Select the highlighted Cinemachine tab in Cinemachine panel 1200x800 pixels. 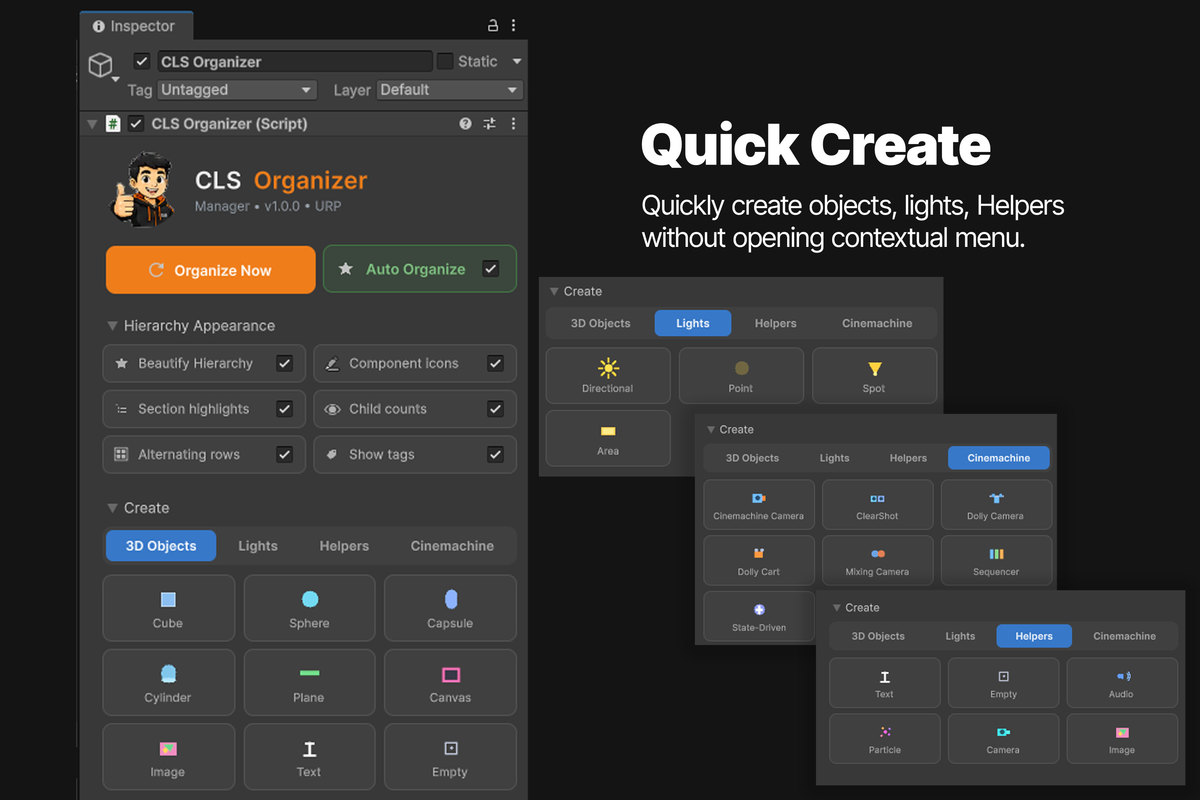(x=999, y=458)
